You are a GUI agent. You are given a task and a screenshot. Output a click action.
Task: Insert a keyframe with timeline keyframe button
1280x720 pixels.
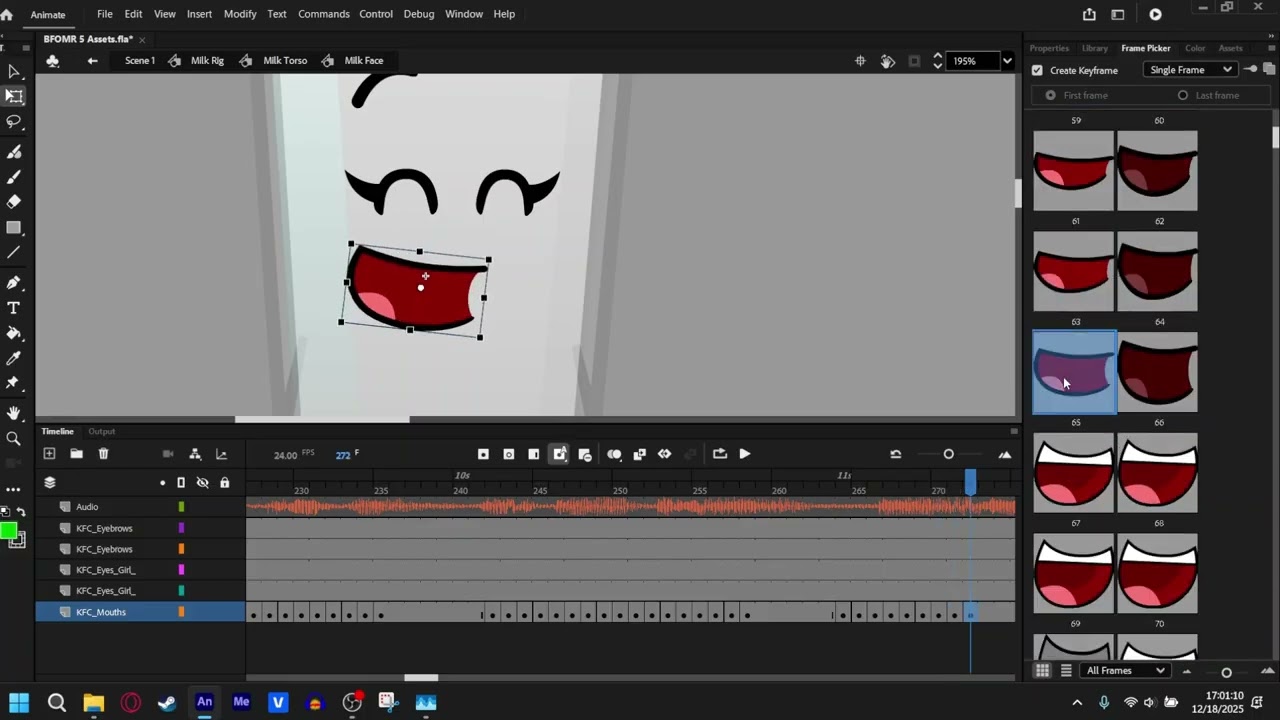(483, 454)
